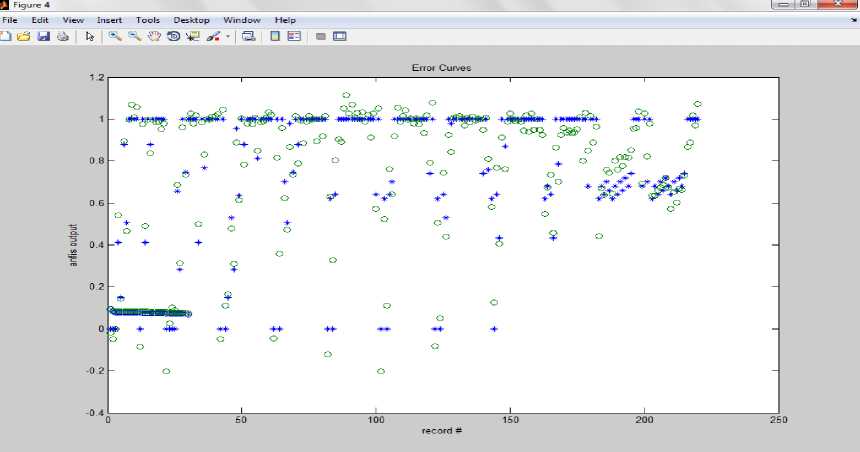The image size is (860, 452).
Task: Open the brush color dropdown arrow
Action: (x=227, y=37)
